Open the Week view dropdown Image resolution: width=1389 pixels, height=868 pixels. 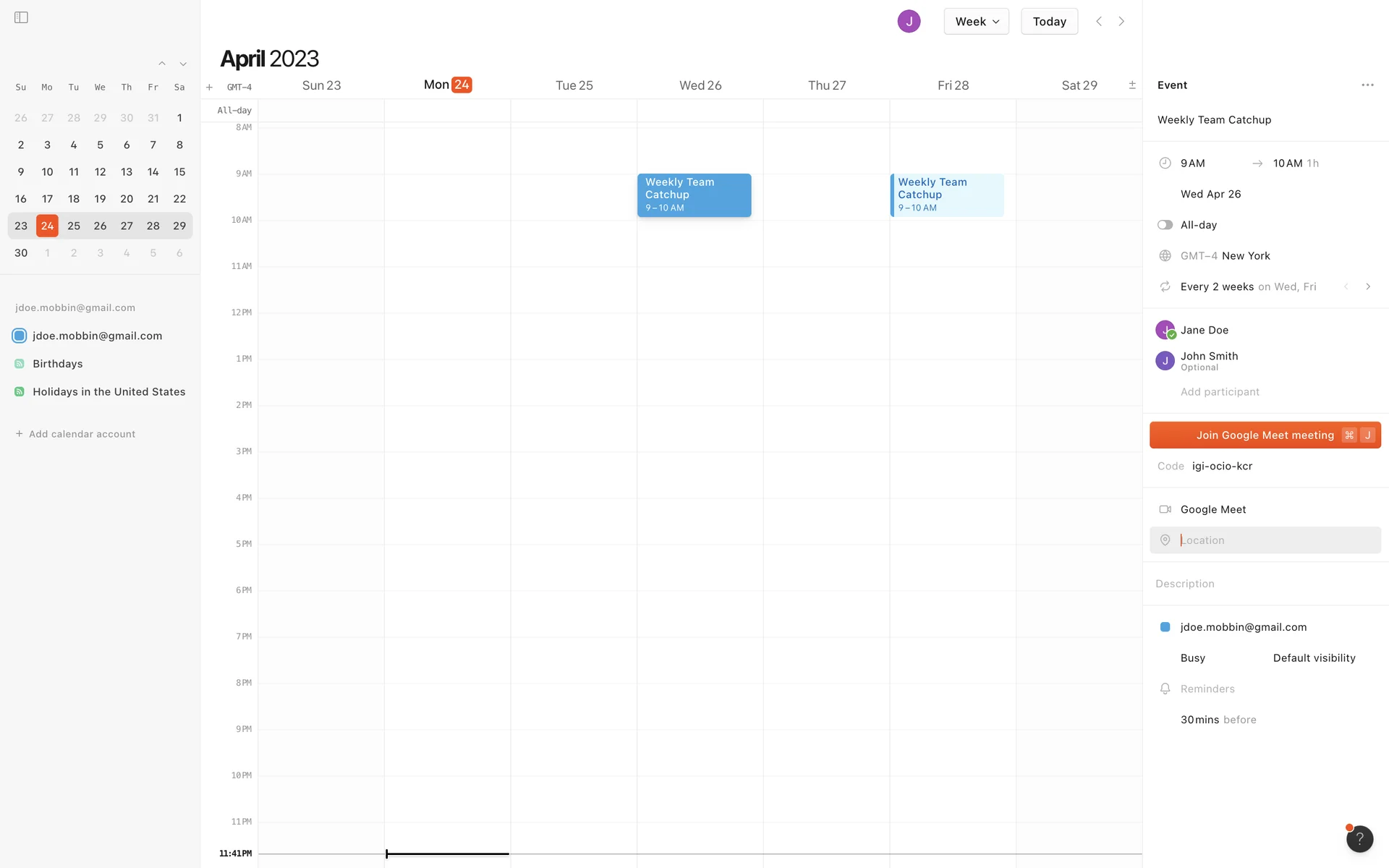tap(976, 22)
